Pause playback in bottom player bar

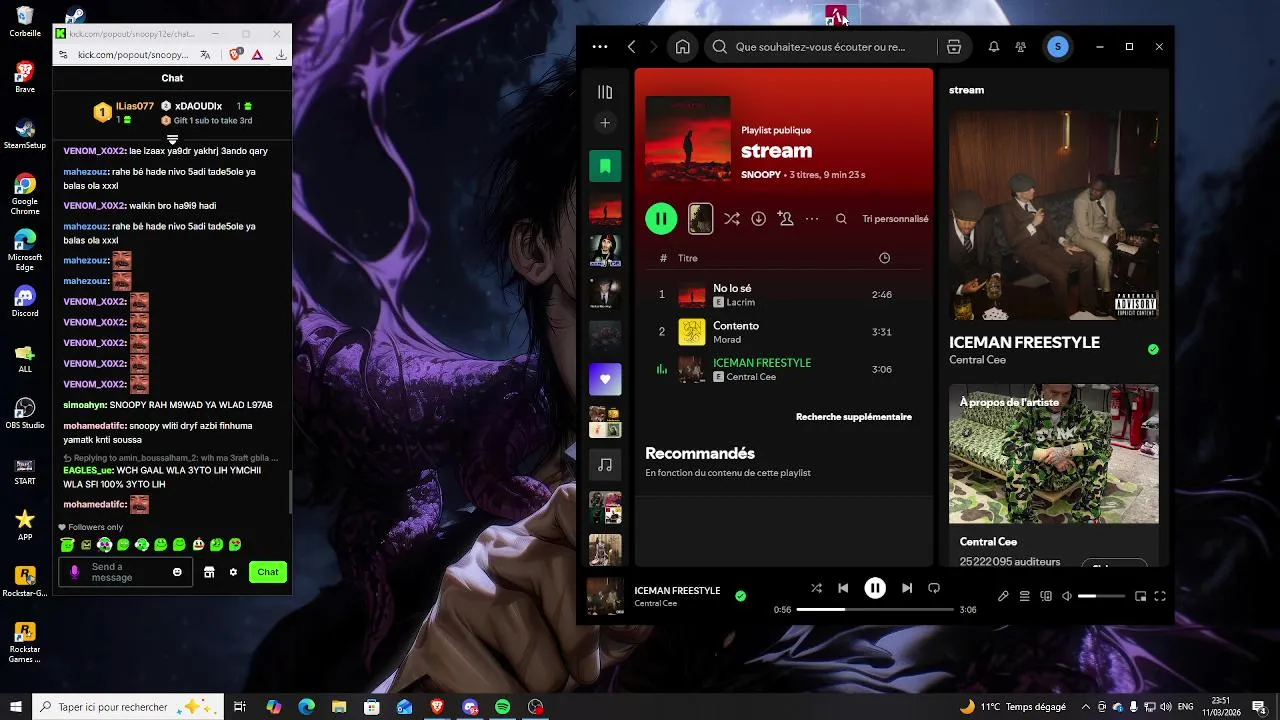[875, 588]
